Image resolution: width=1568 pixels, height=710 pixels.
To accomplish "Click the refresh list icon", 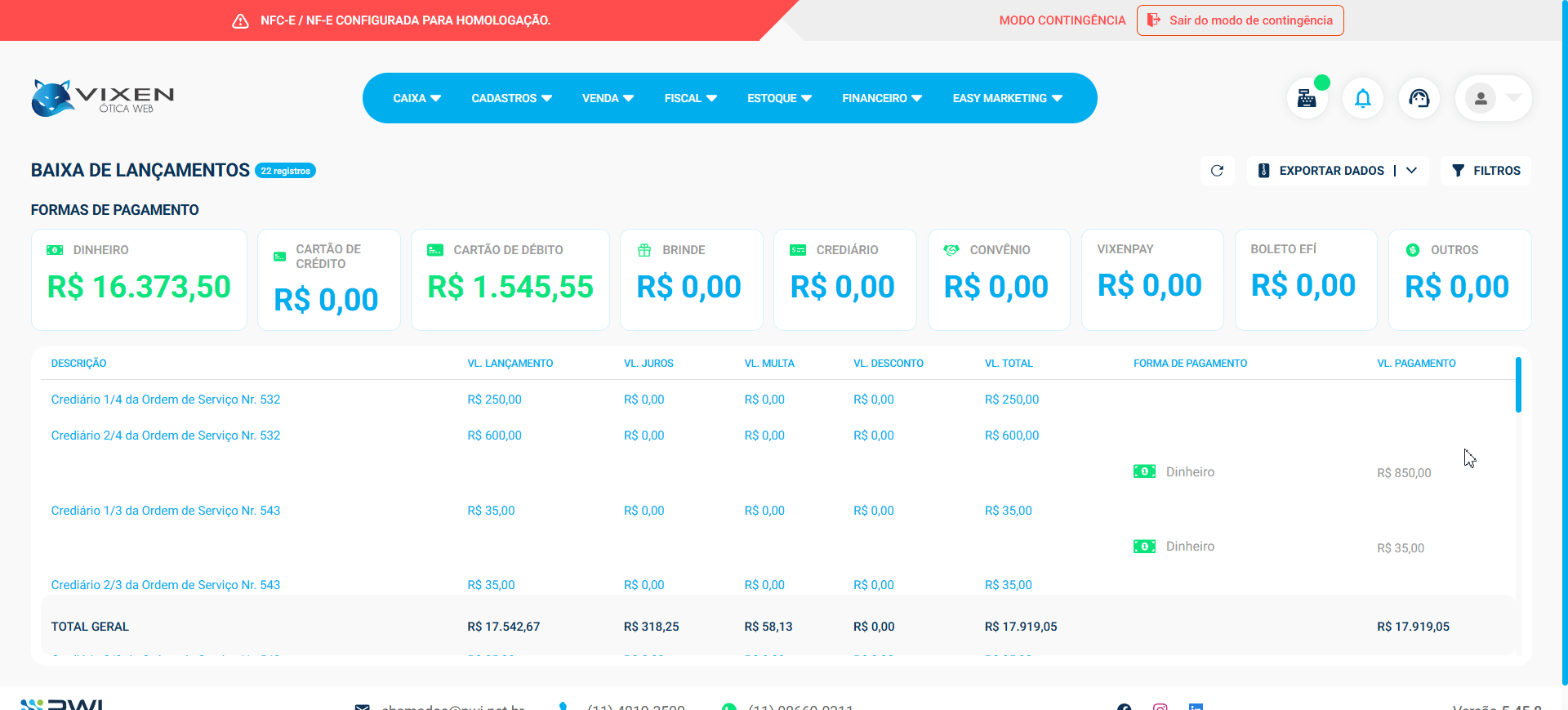I will click(1217, 171).
